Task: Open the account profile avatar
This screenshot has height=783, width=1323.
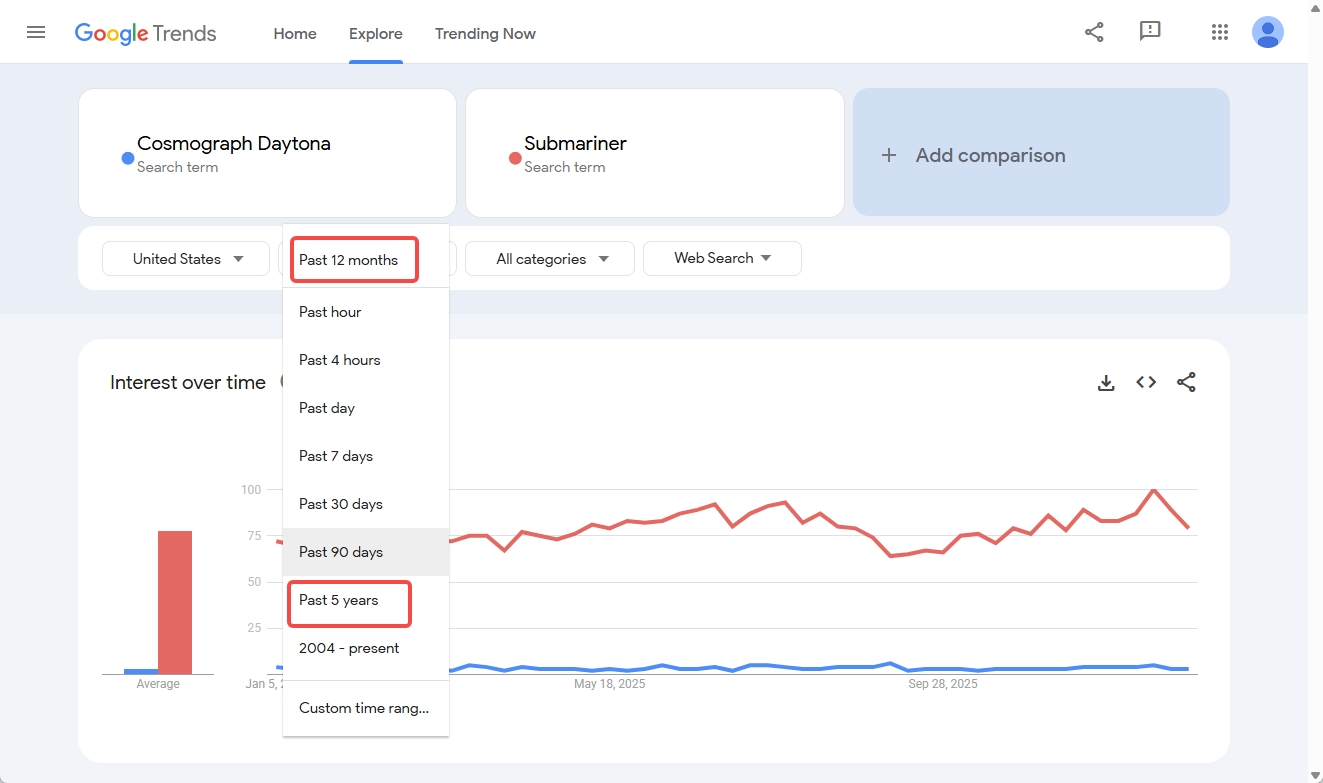Action: pos(1267,32)
